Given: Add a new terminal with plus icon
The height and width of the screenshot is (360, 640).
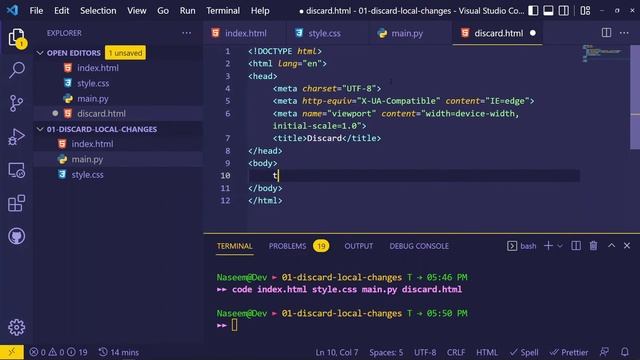Looking at the screenshot, I should coord(549,246).
